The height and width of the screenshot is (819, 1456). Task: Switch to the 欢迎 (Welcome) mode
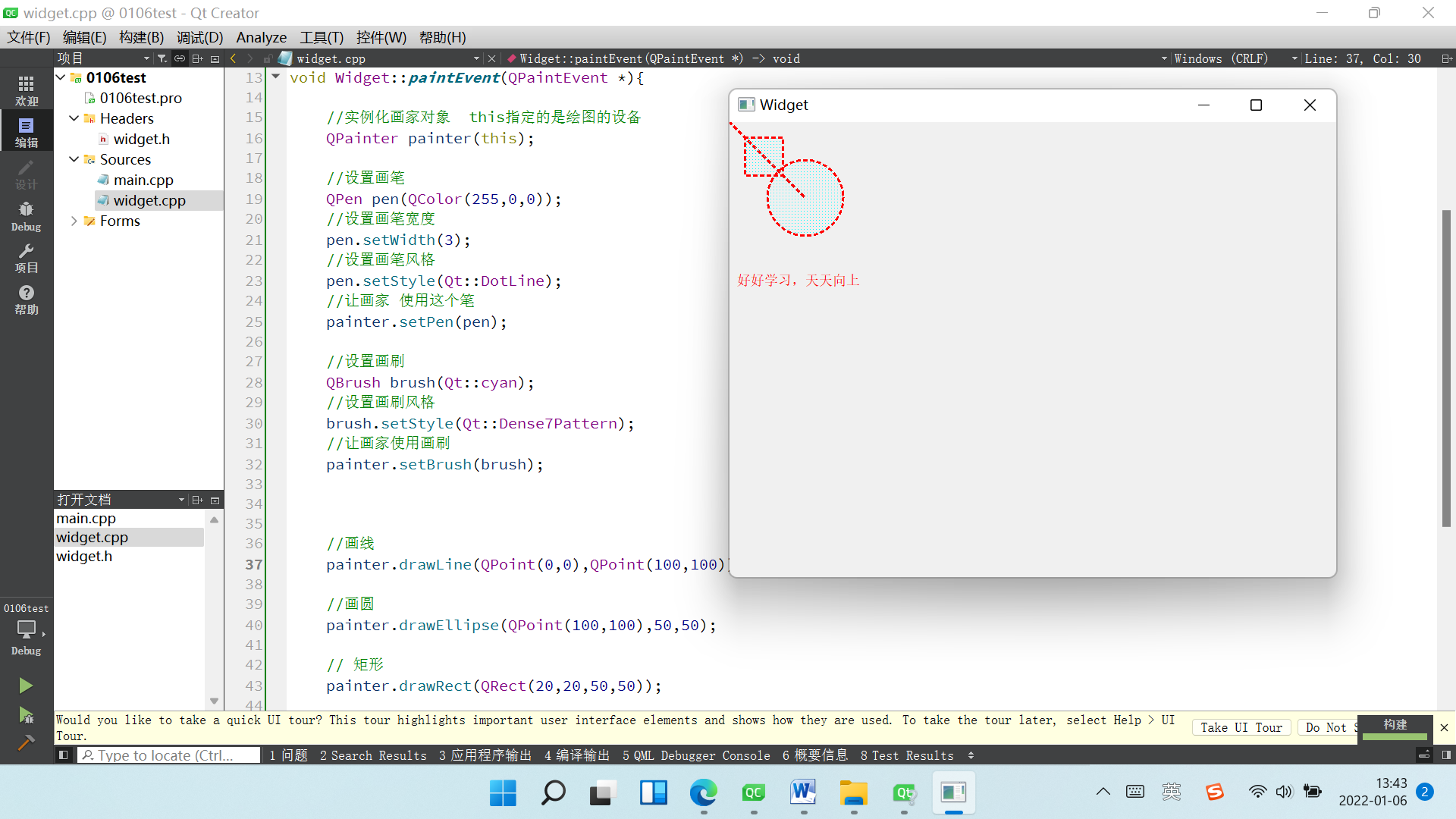[26, 90]
